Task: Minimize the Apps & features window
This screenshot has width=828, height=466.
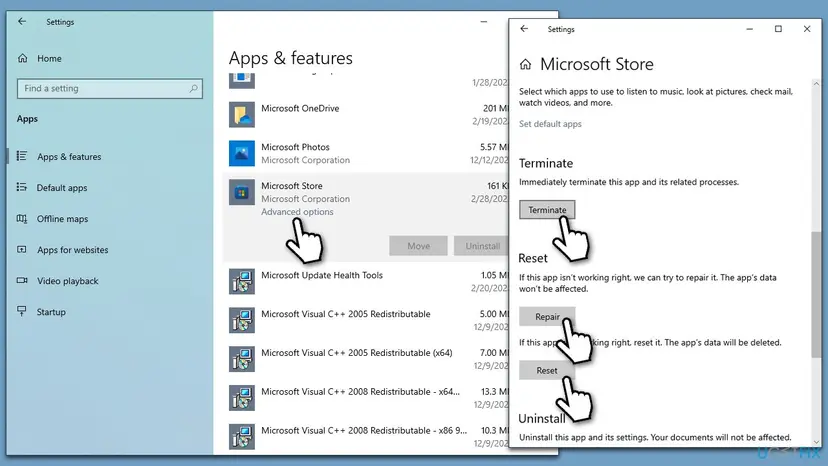Action: point(484,22)
